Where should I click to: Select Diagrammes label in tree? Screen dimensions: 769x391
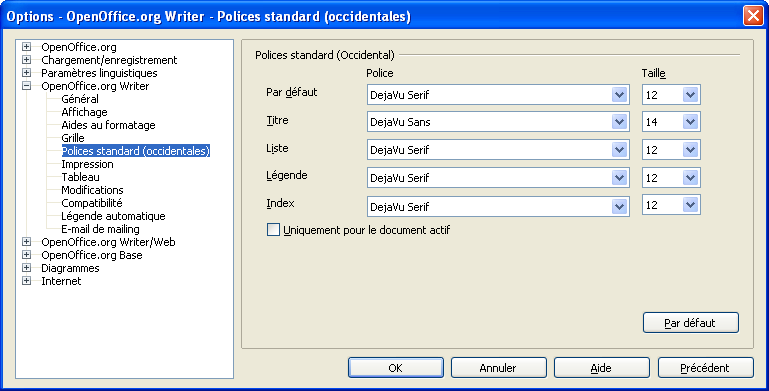70,268
